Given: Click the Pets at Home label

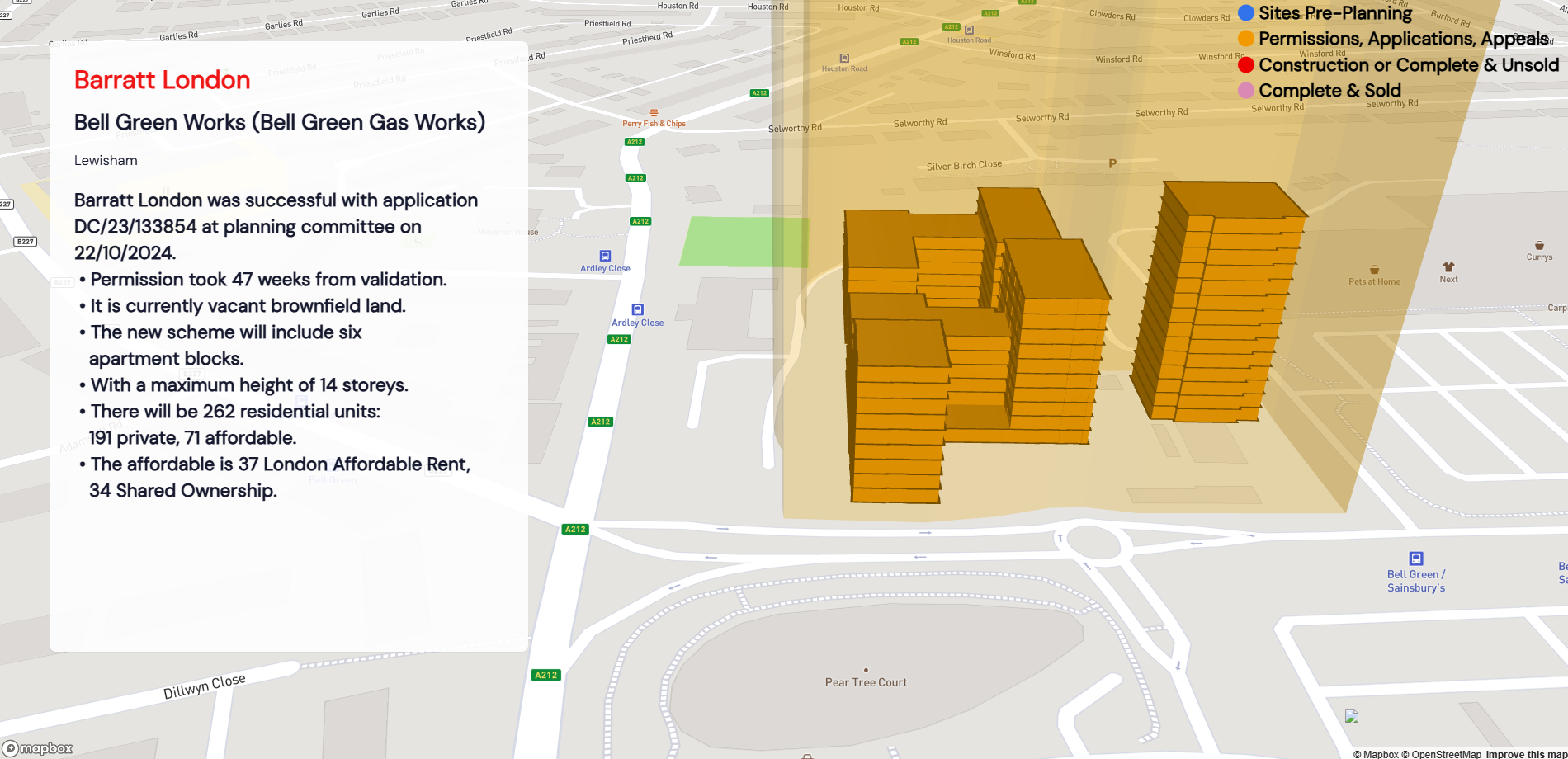Looking at the screenshot, I should click(1374, 281).
